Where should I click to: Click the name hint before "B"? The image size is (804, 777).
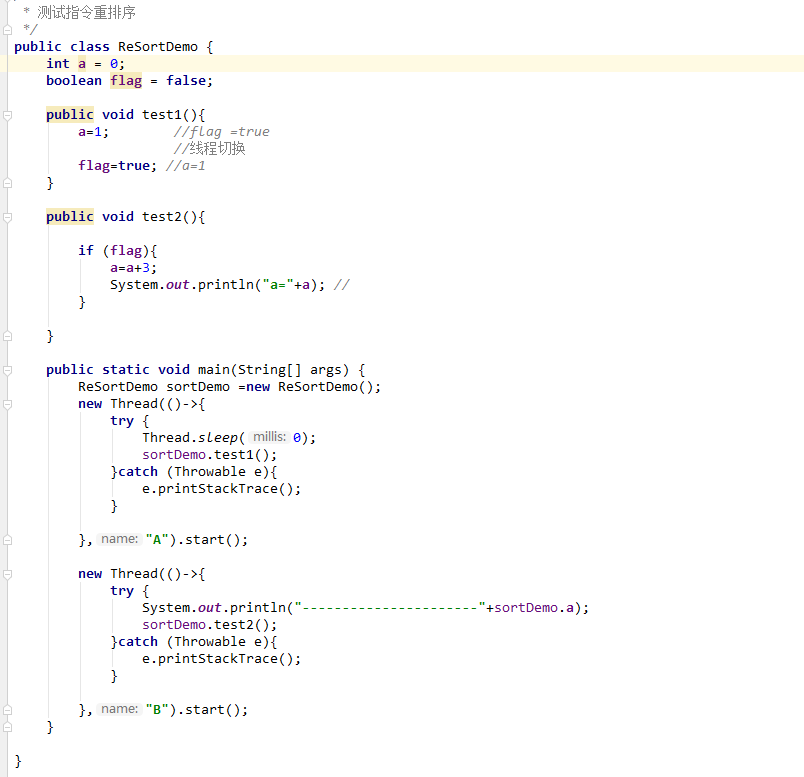pos(119,709)
